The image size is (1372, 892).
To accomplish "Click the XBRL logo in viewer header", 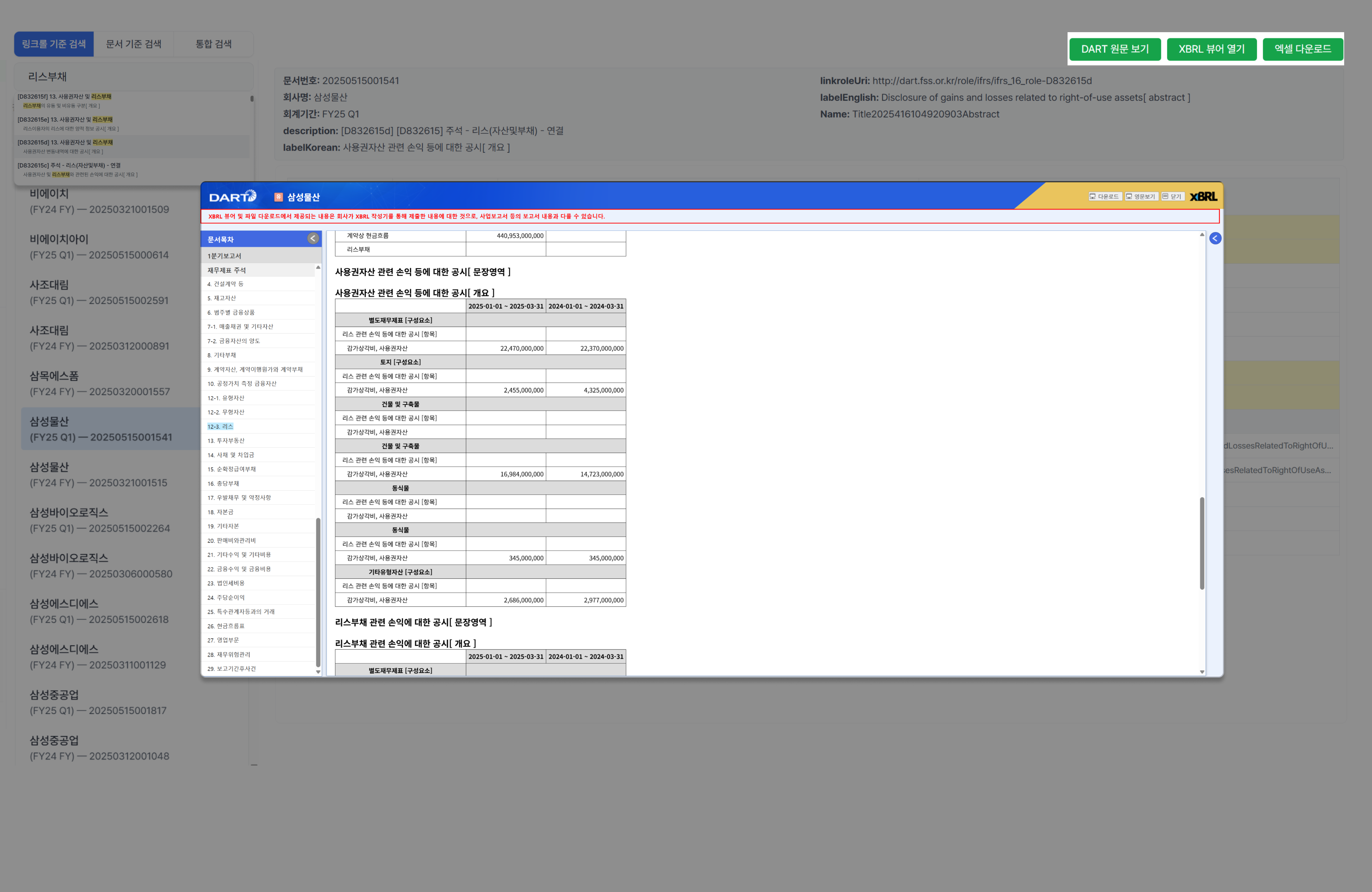I will tap(1203, 197).
